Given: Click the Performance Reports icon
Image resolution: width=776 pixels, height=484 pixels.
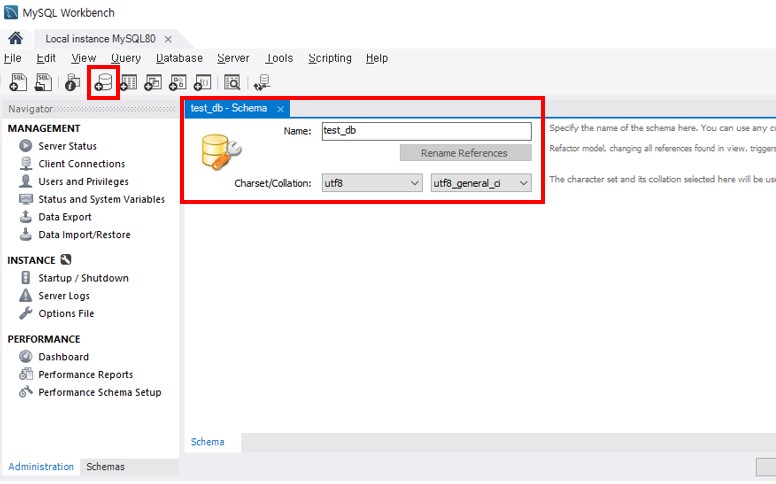Looking at the screenshot, I should coord(26,374).
